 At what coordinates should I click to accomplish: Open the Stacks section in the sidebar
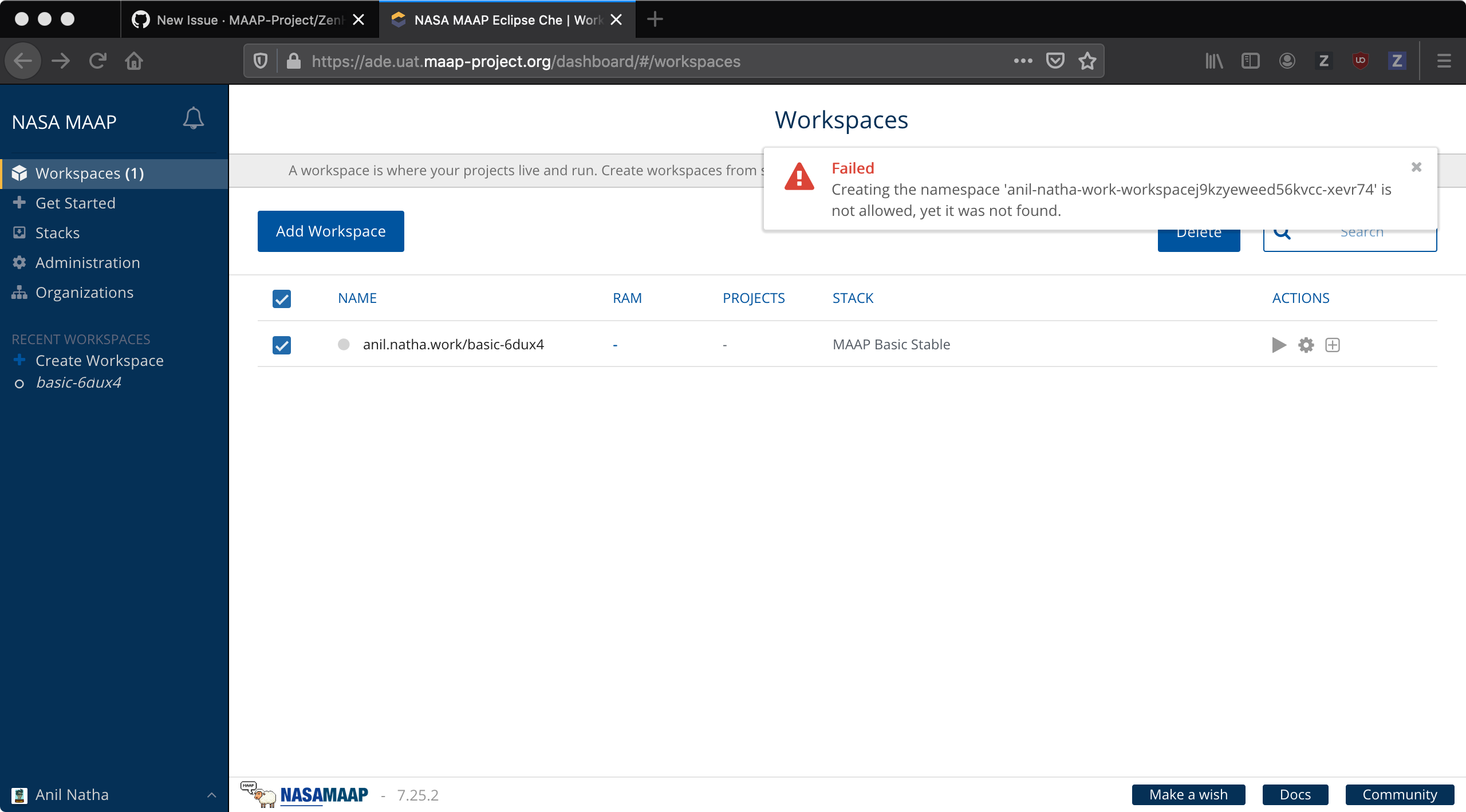(x=57, y=232)
